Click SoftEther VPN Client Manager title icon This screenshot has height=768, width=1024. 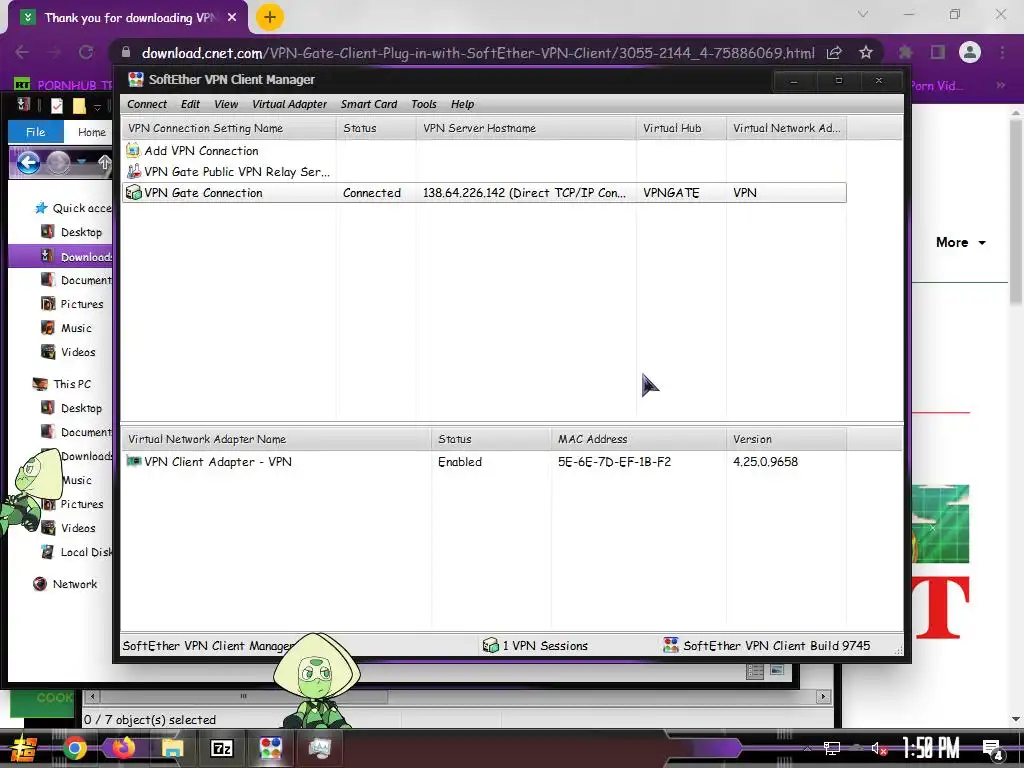[136, 80]
